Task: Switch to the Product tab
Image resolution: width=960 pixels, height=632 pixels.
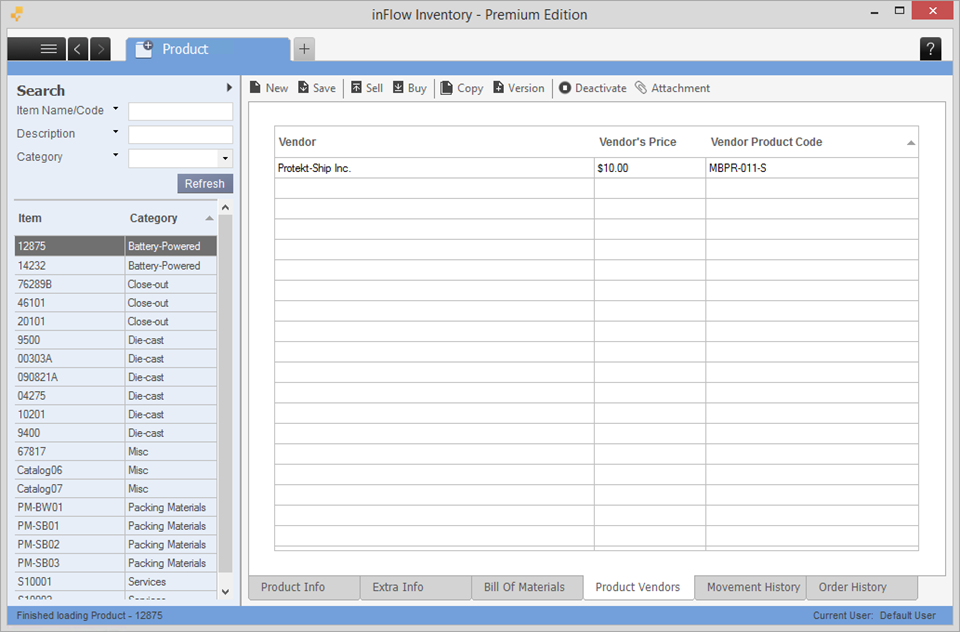Action: 208,49
